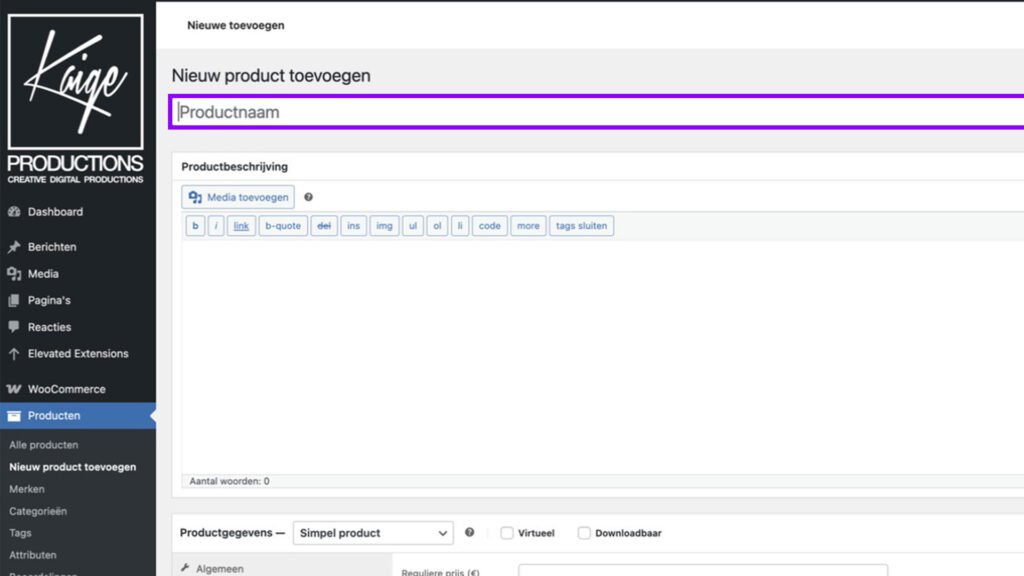The height and width of the screenshot is (576, 1024).
Task: Click Nieuwe toevoegen in the top admin bar
Action: tap(234, 26)
